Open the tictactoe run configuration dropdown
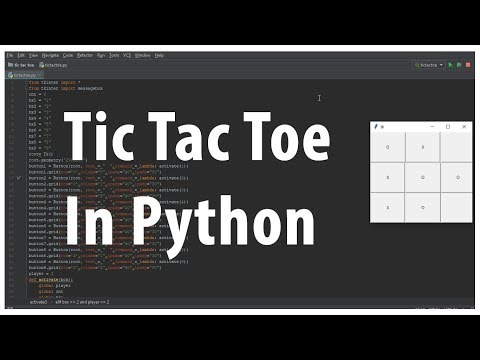 (429, 65)
